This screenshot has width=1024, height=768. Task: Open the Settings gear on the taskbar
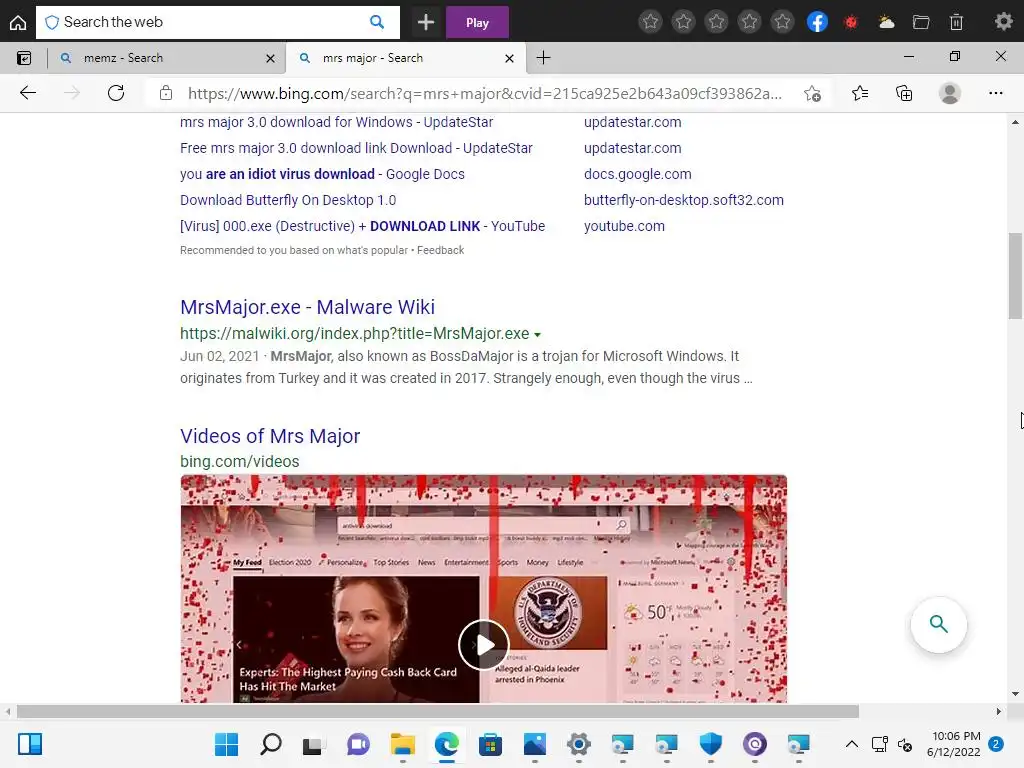579,744
